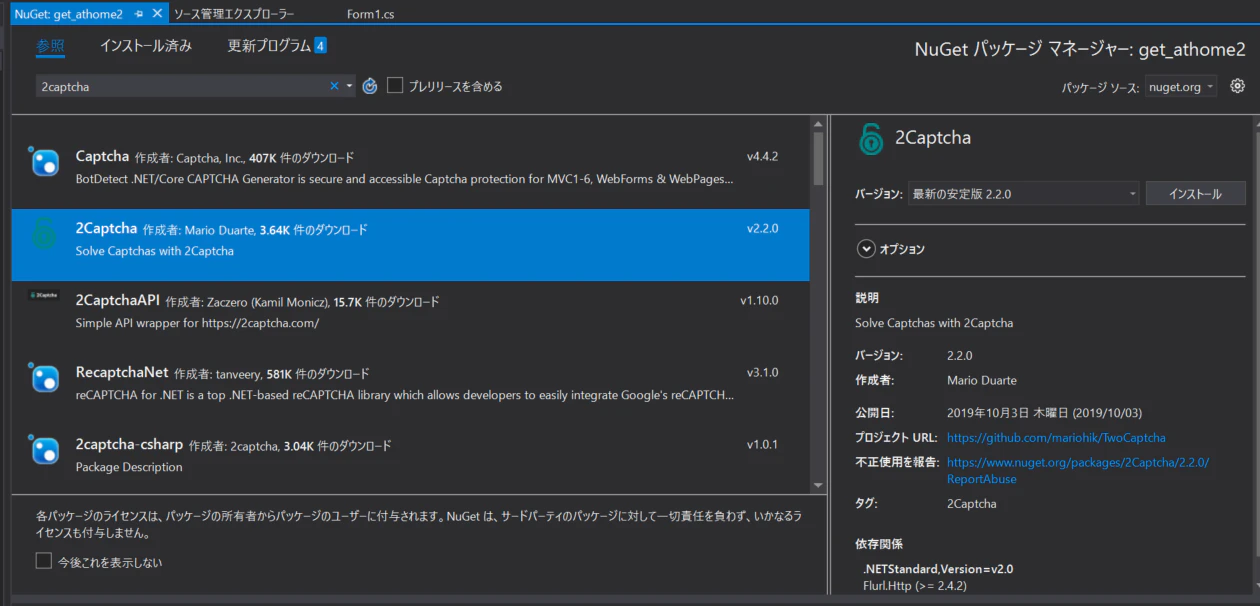Click version v1.10.0 of 2CaptchaAPI

(x=759, y=301)
